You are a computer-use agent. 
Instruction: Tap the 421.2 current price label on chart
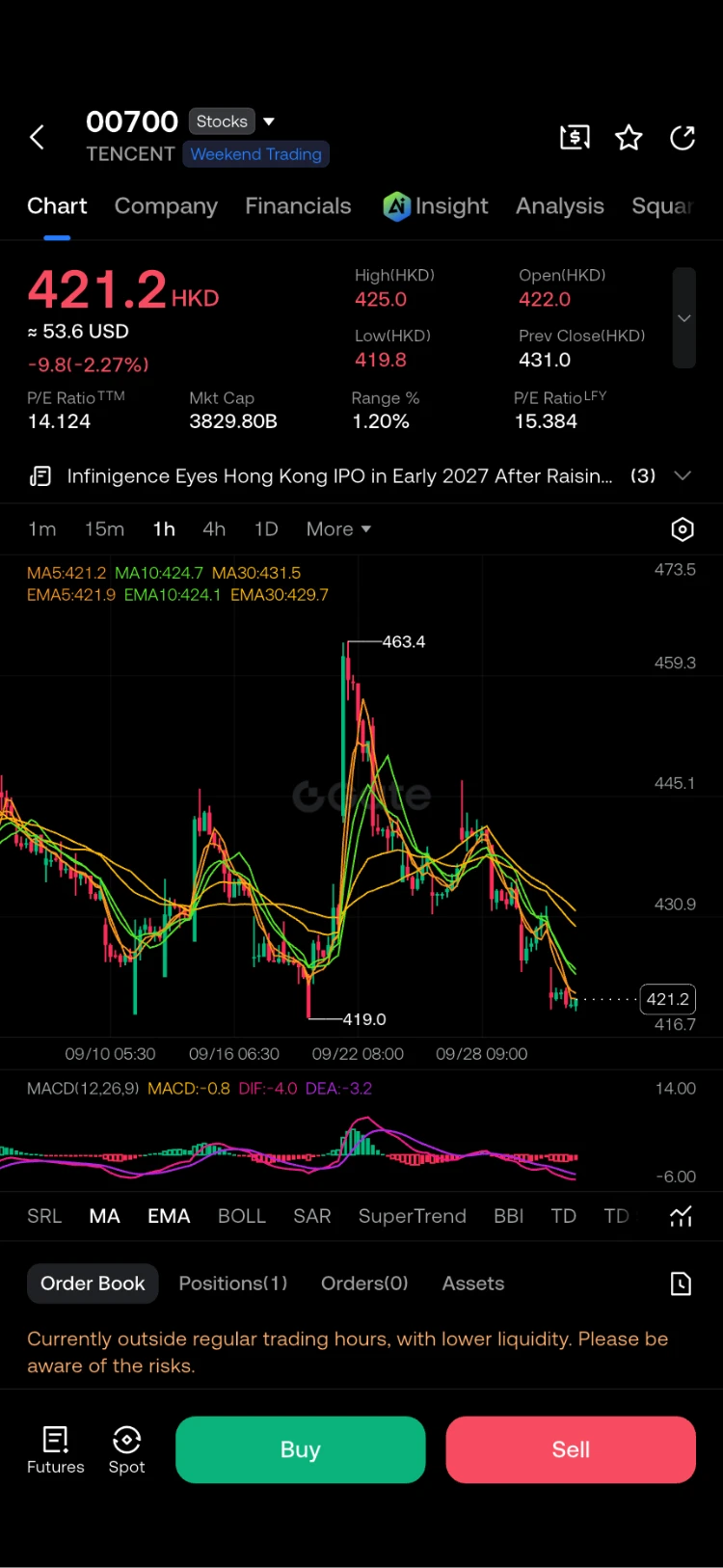tap(668, 999)
